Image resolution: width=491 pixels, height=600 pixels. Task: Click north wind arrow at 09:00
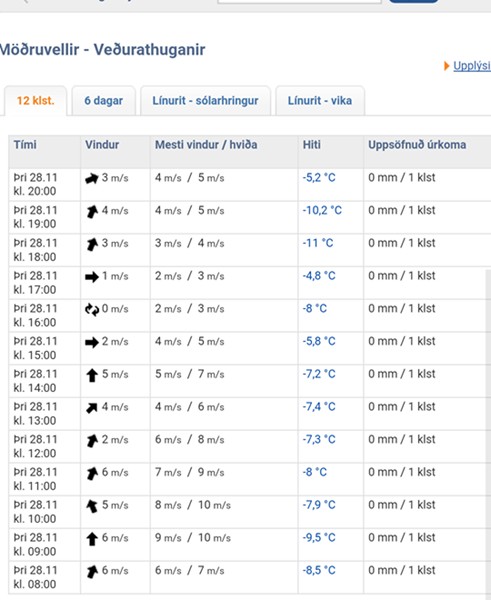pos(92,539)
